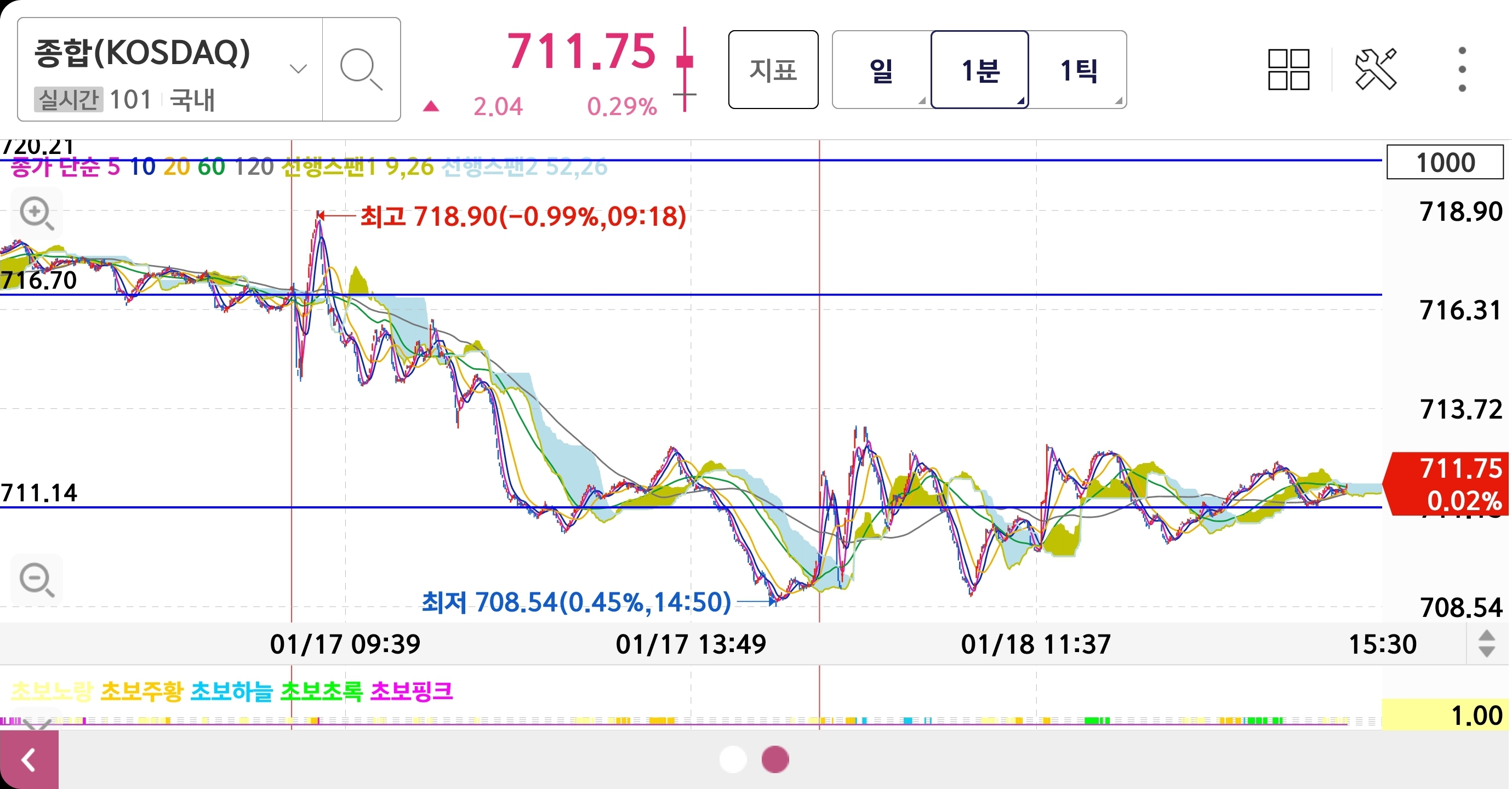The height and width of the screenshot is (789, 1512).
Task: Click the chart pane resize arrows
Action: (1486, 643)
